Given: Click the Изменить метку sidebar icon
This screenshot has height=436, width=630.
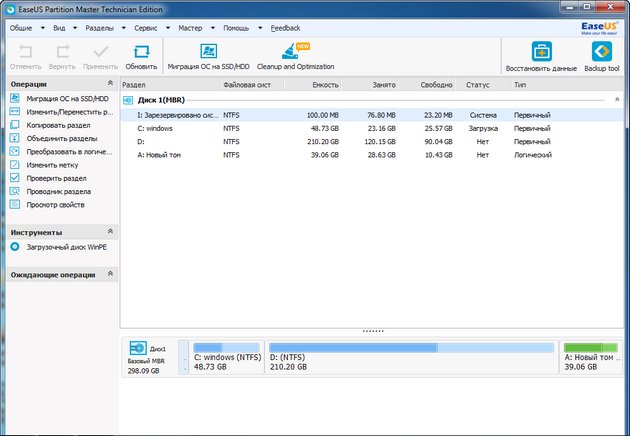Looking at the screenshot, I should tap(14, 165).
